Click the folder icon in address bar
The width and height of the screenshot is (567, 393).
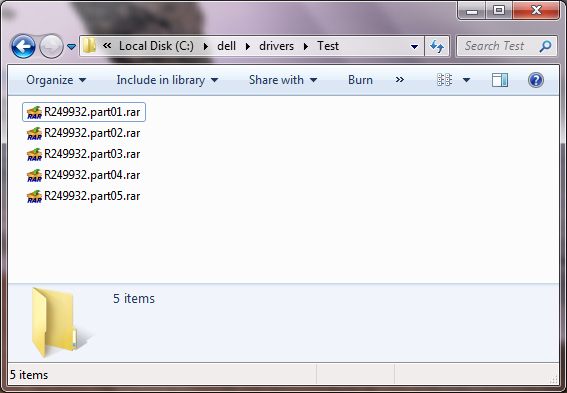pos(90,46)
